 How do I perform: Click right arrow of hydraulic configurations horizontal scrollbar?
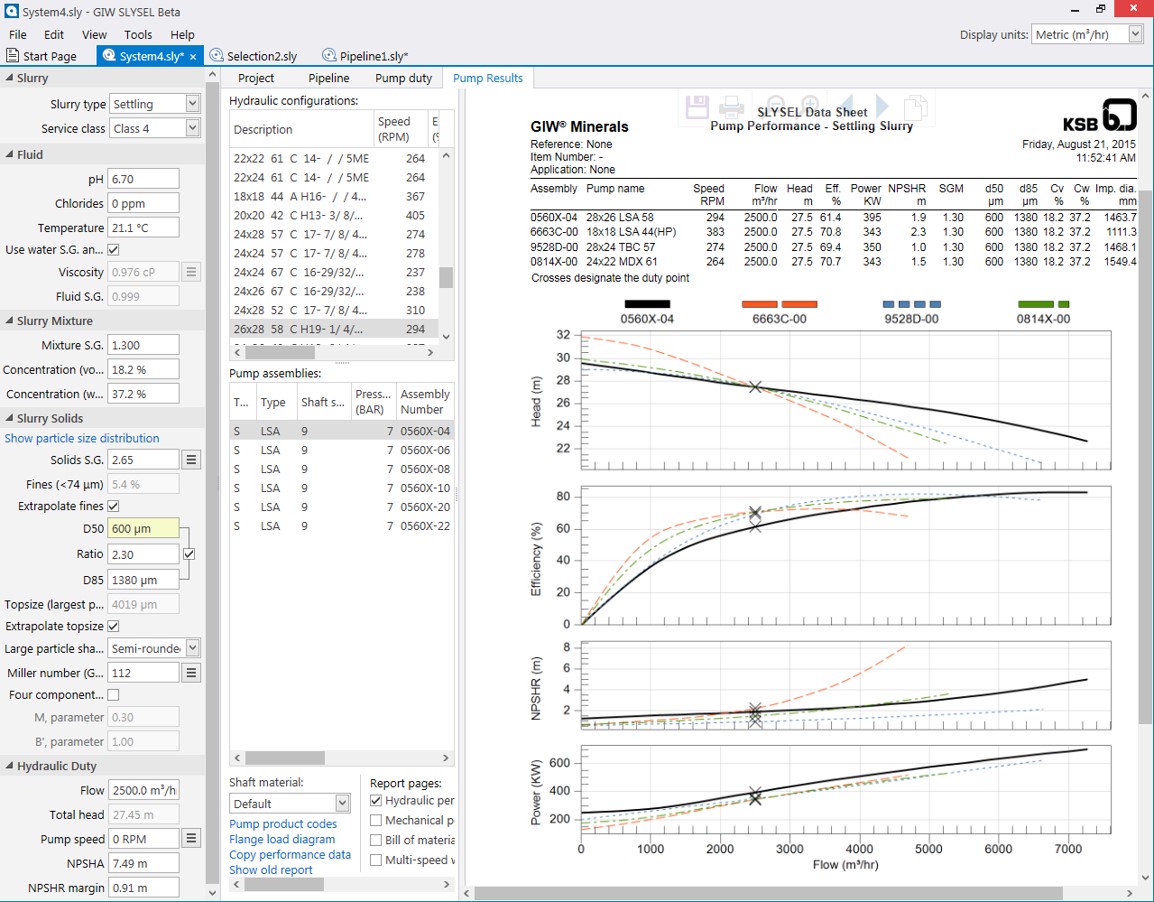click(x=431, y=352)
